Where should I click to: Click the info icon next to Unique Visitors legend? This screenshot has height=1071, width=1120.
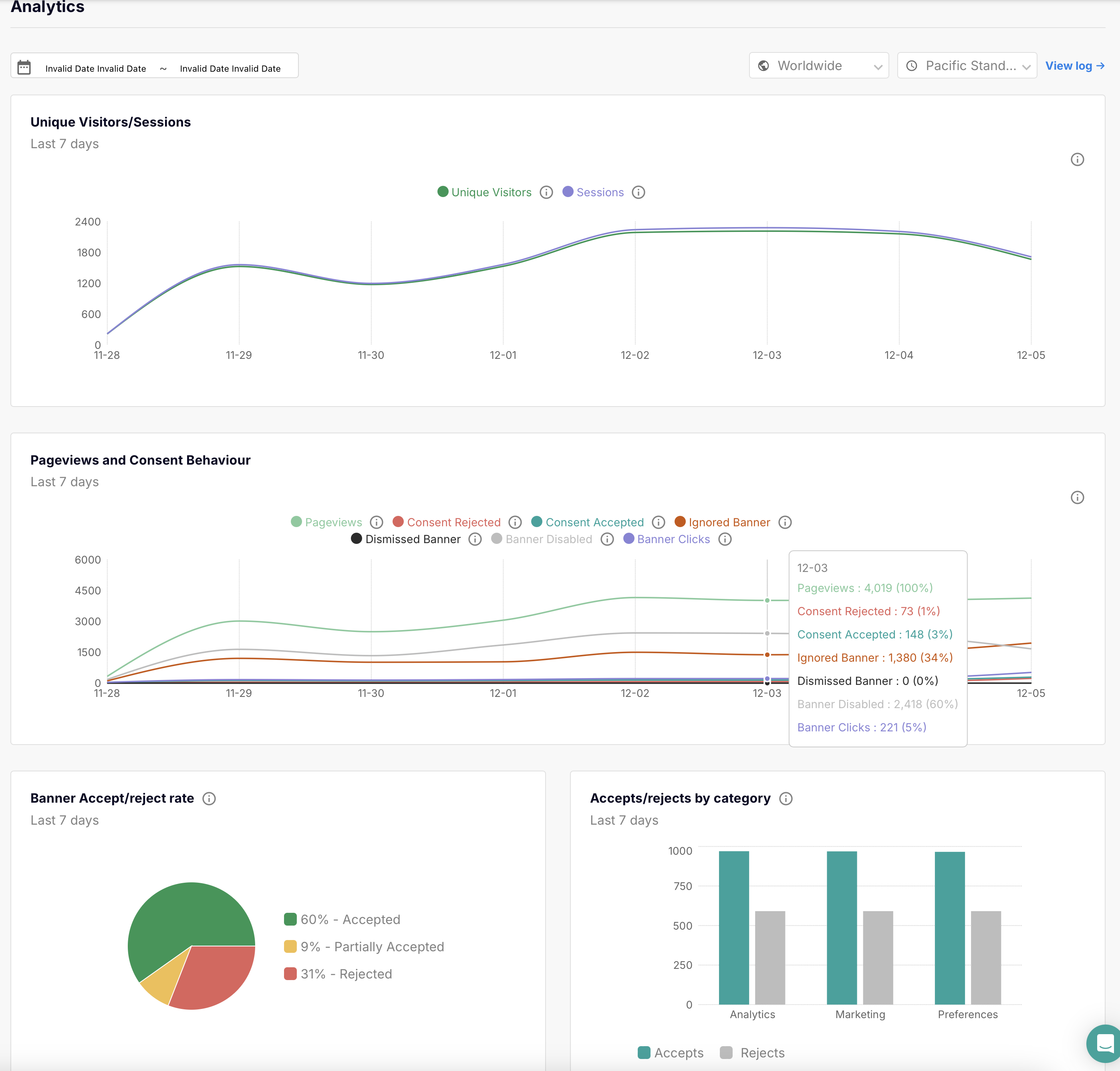tap(546, 192)
